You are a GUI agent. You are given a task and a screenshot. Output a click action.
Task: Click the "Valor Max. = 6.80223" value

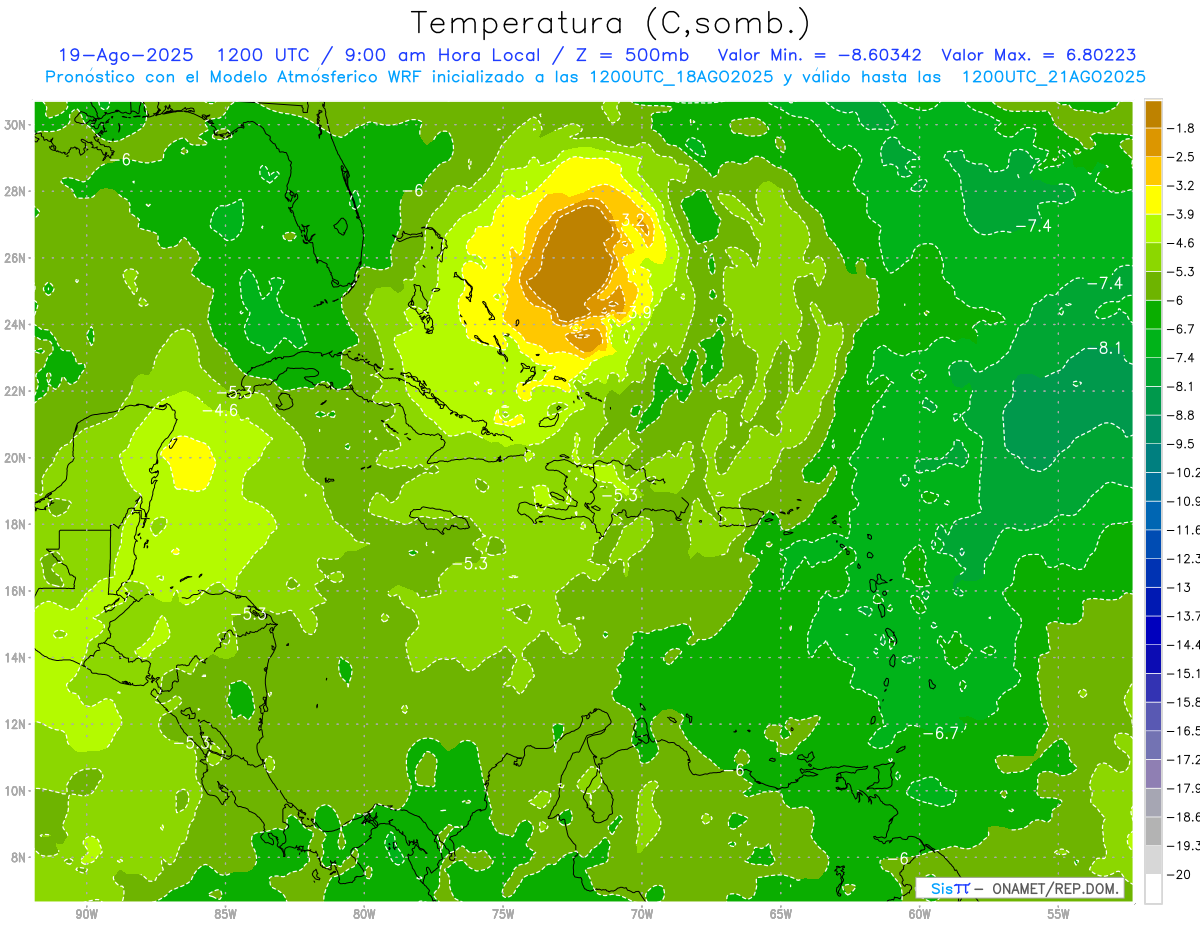(x=1039, y=55)
